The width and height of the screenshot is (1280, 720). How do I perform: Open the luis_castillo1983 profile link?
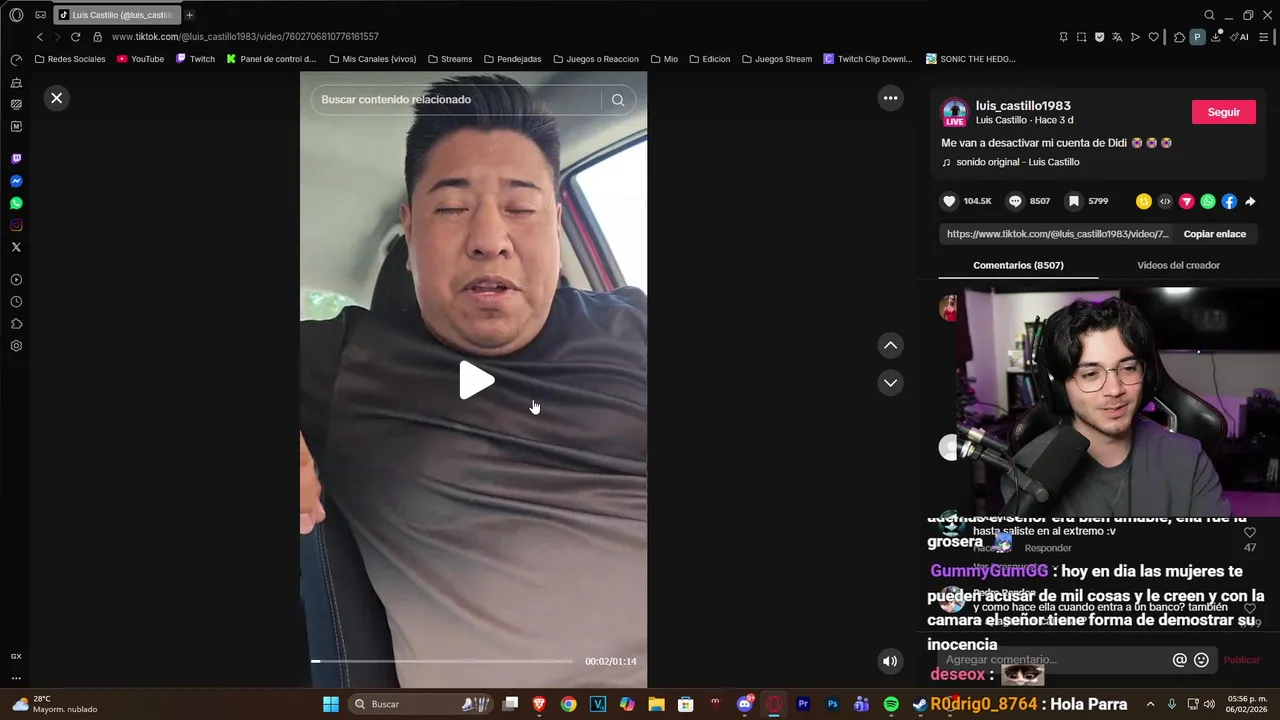(1023, 105)
